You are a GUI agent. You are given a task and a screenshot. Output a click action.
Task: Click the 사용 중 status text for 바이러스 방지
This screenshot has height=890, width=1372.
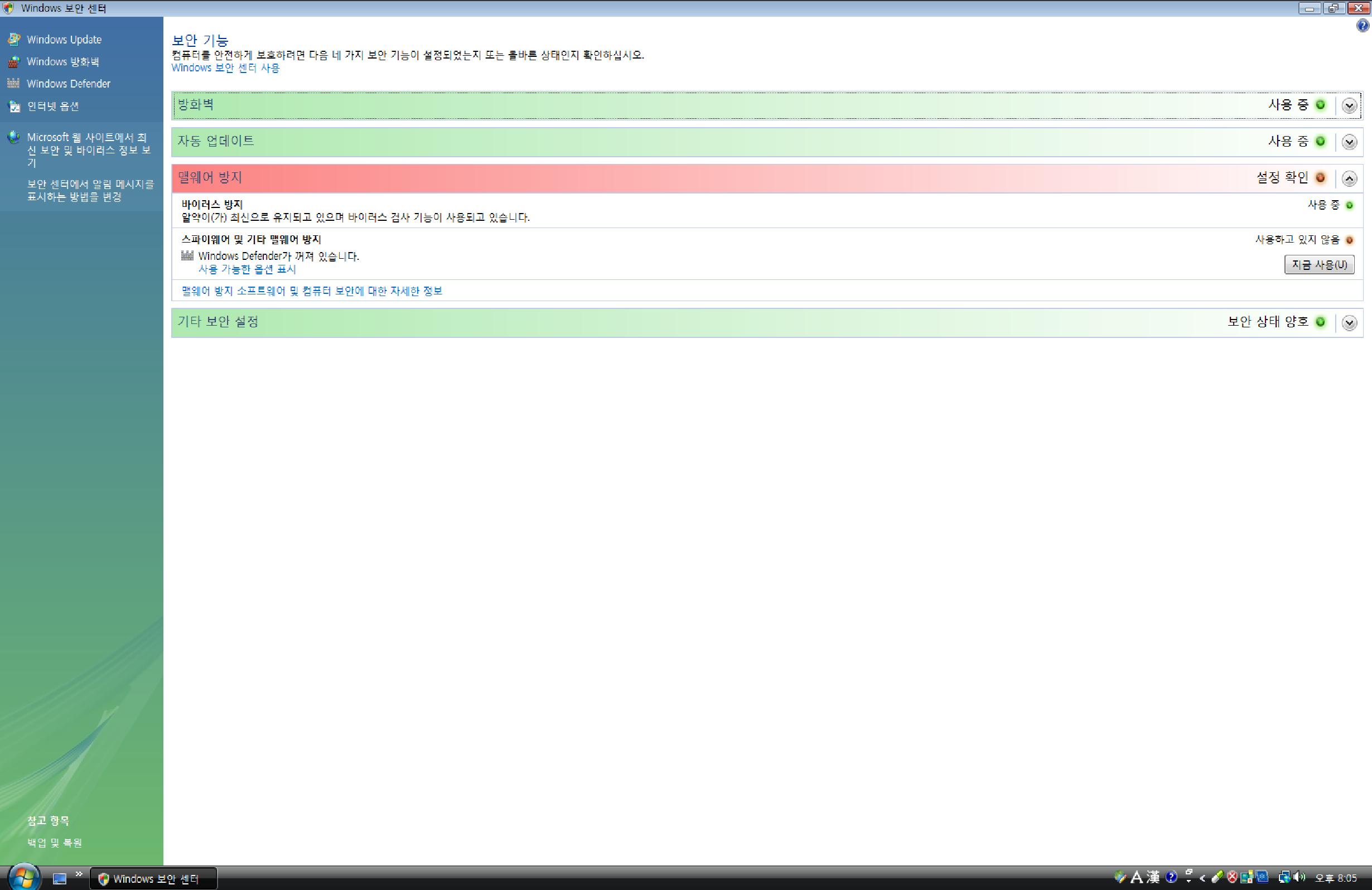point(1323,205)
